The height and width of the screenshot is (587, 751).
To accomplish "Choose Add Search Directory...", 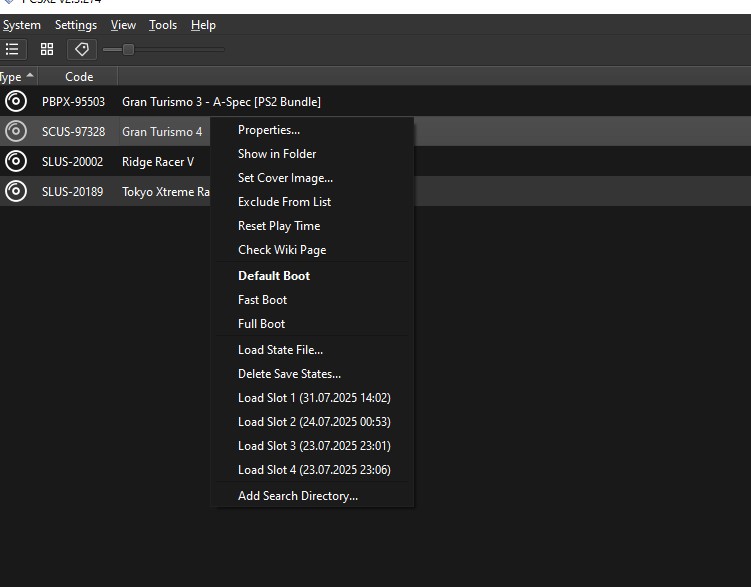I will (x=312, y=496).
